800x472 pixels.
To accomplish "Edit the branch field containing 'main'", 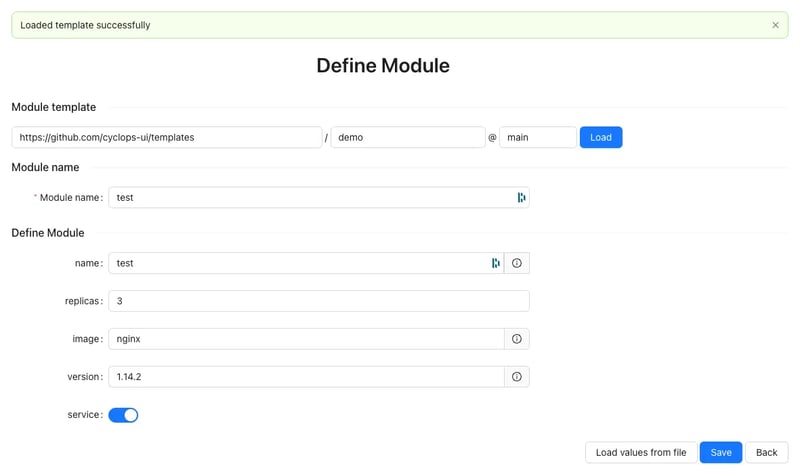I will tap(537, 137).
